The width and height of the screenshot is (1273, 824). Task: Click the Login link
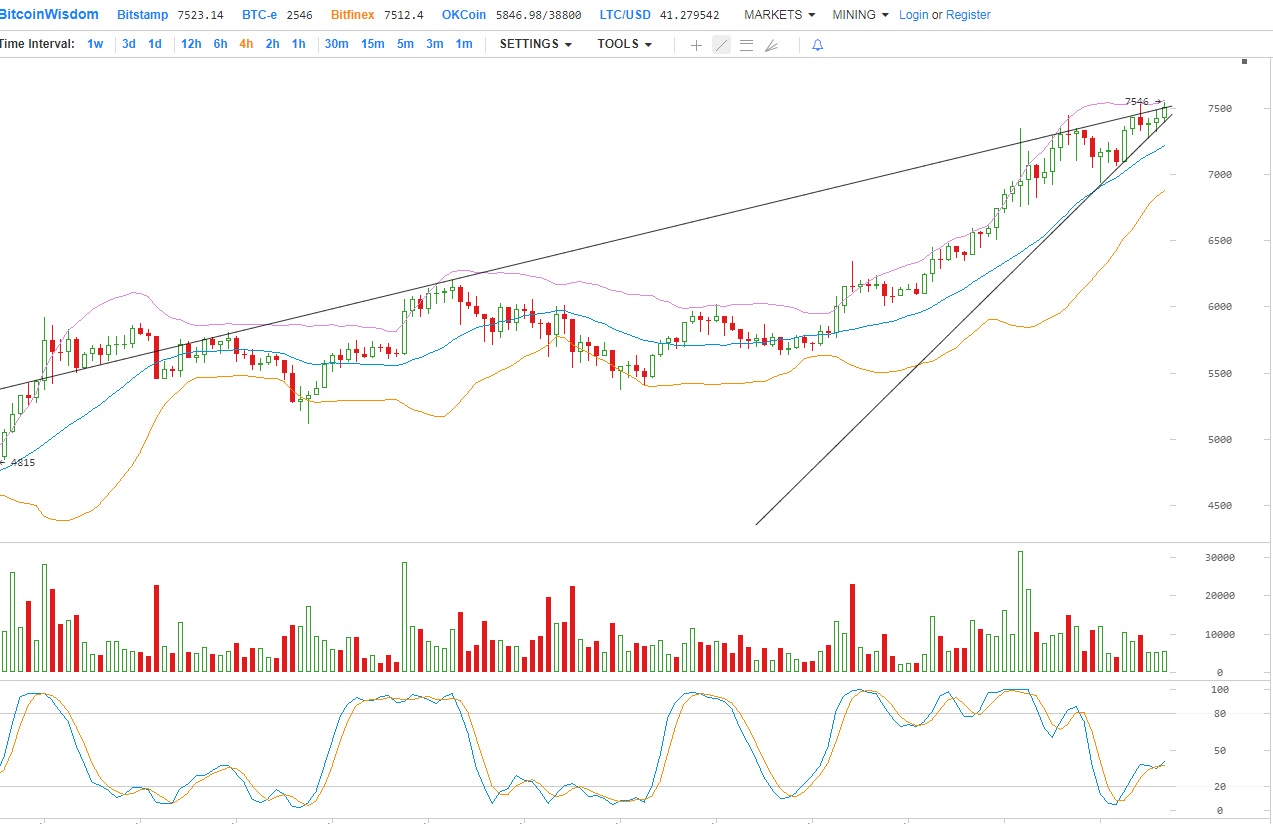(x=913, y=15)
